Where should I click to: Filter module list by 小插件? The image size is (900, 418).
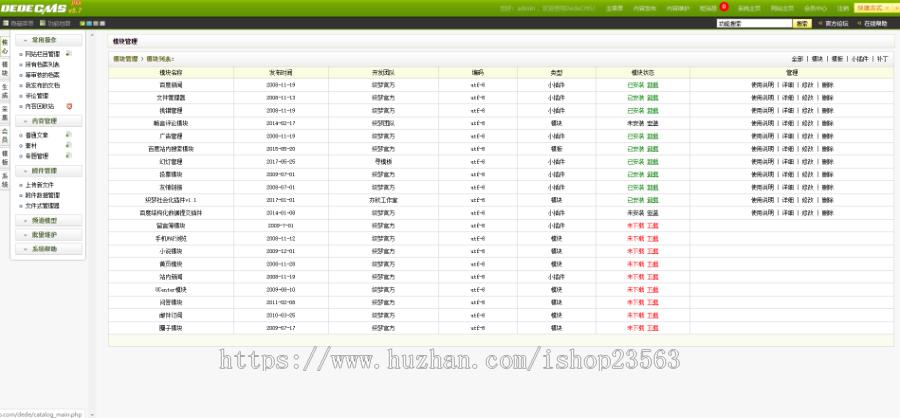[x=860, y=59]
